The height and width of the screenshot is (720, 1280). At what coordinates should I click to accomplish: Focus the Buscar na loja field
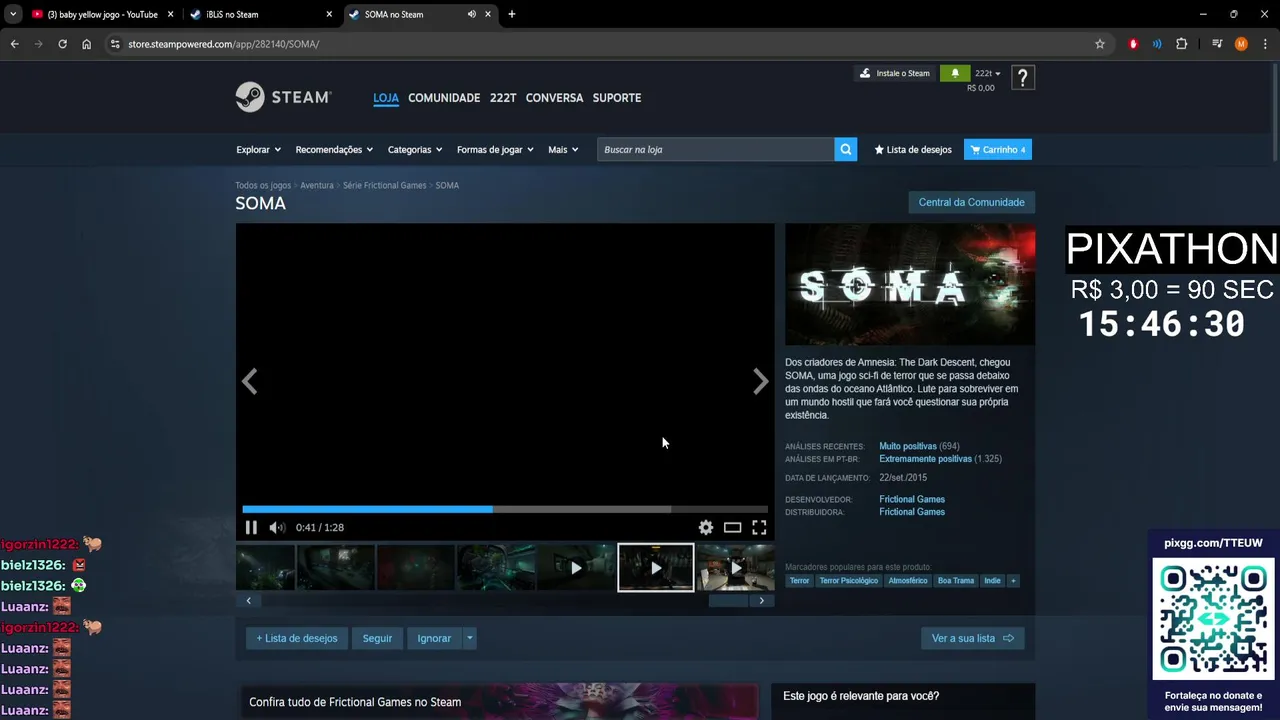click(x=716, y=149)
